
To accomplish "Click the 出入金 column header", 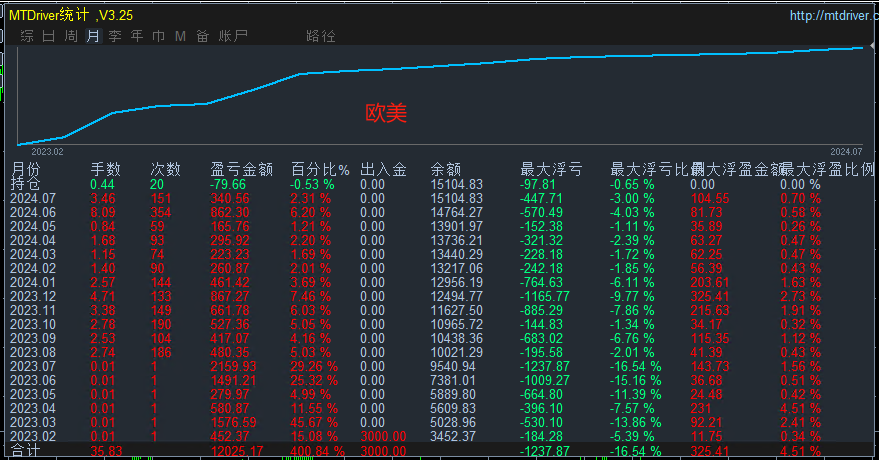I will (383, 169).
